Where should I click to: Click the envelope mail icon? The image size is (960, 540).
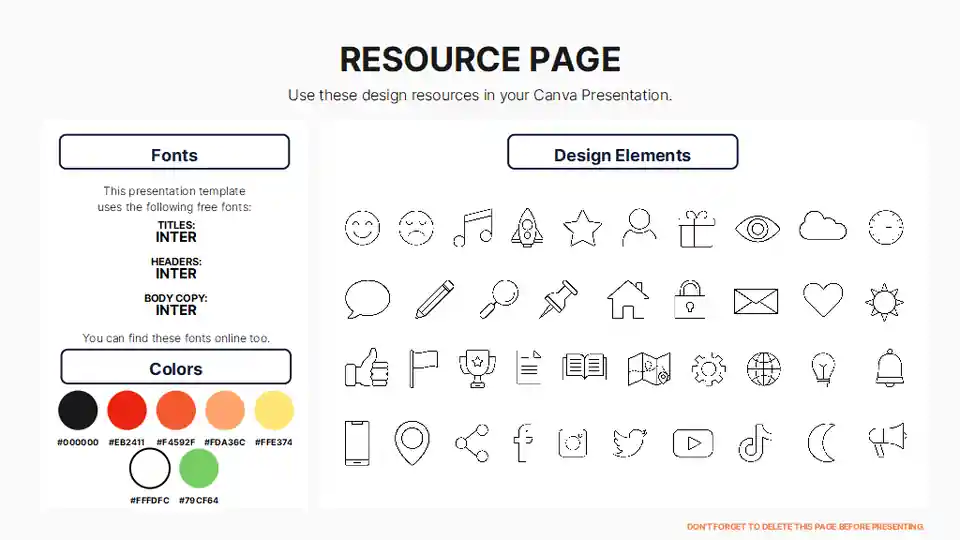[x=756, y=301]
